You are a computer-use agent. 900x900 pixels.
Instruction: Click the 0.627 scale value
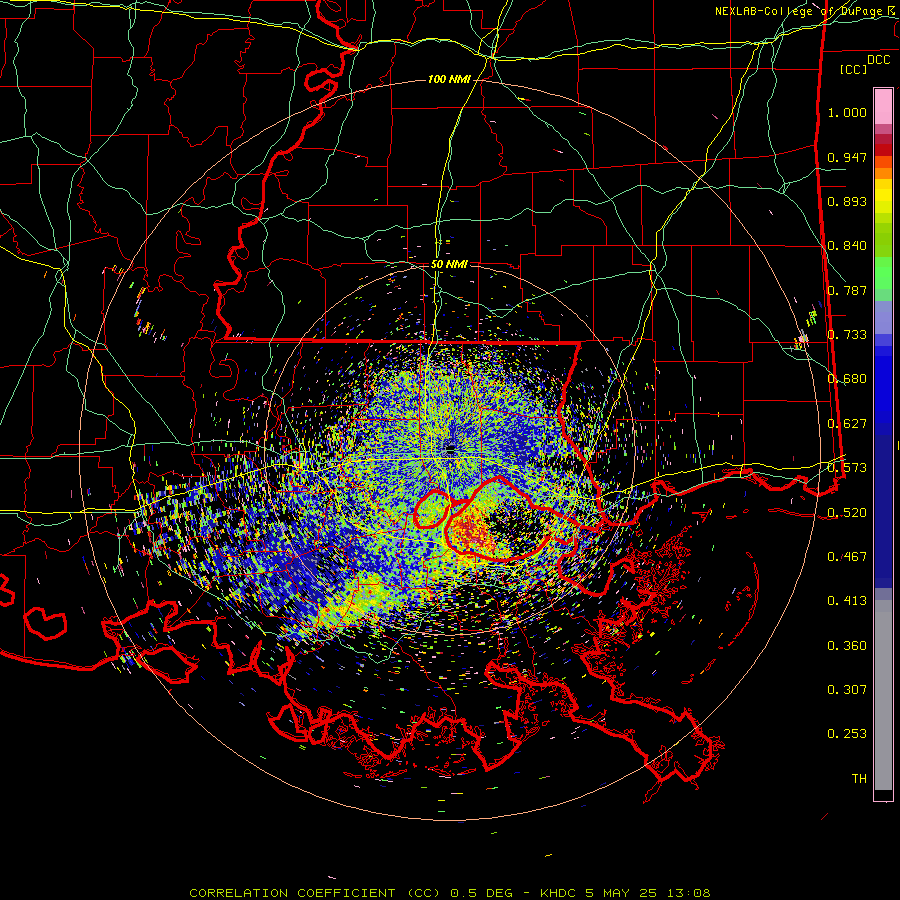coord(847,424)
